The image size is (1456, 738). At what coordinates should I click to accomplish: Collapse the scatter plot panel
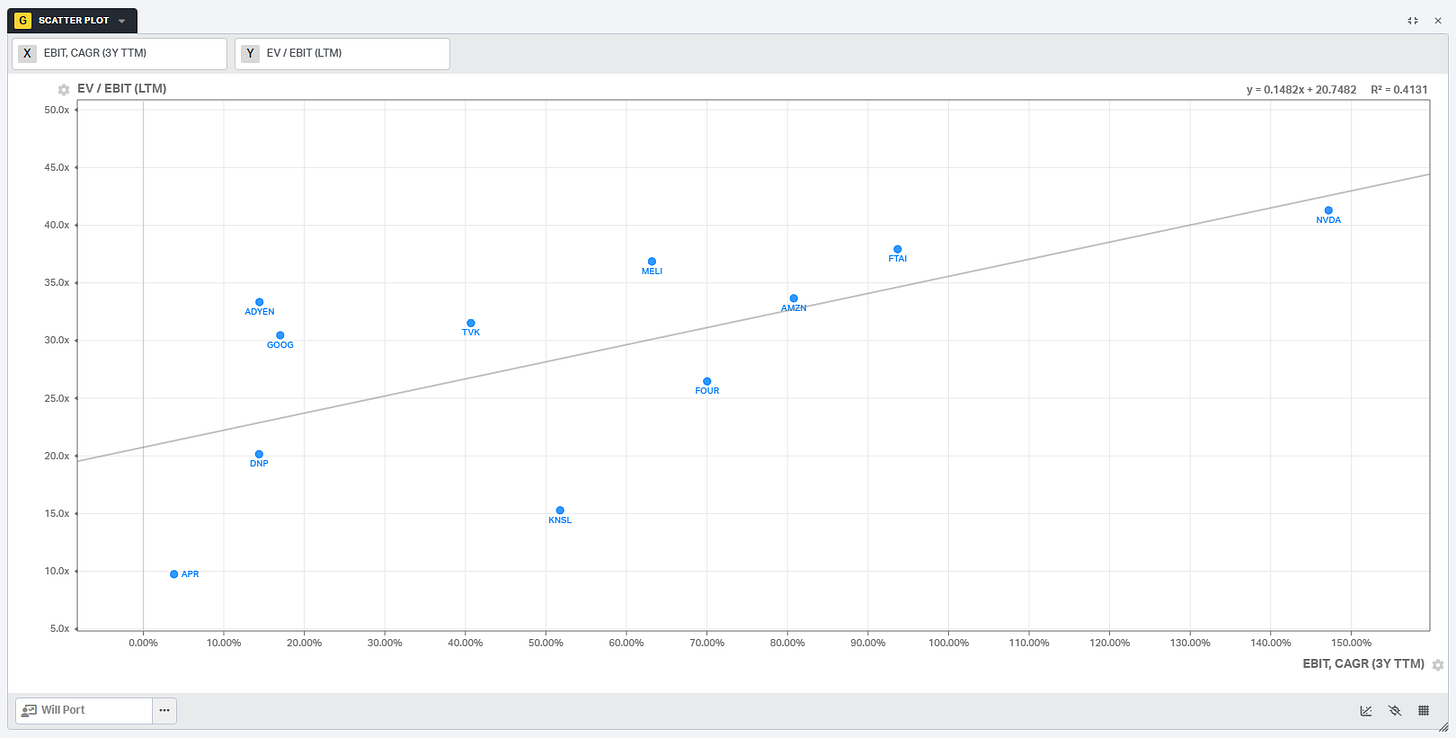tap(1412, 20)
